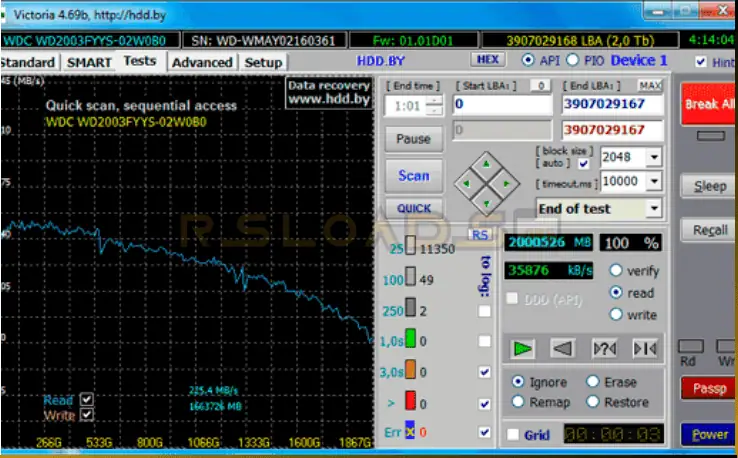Select the butterfly scan mode icon
The height and width of the screenshot is (458, 738).
tap(644, 348)
